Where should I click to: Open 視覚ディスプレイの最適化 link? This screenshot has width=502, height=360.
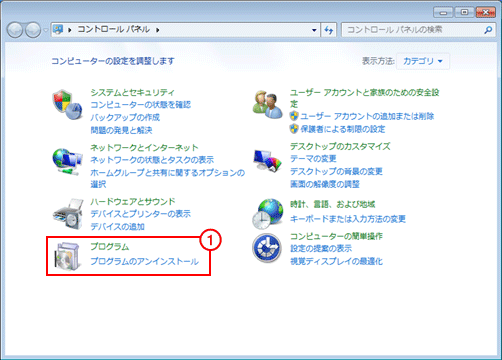(x=336, y=261)
